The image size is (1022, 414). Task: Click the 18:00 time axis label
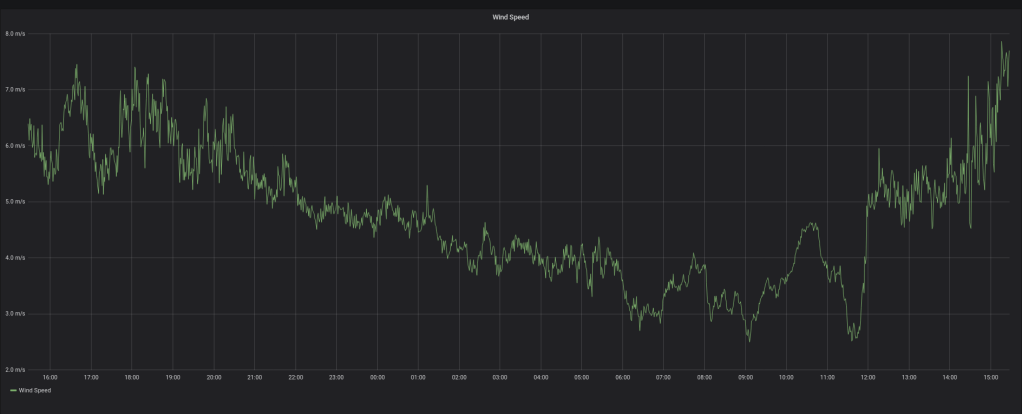pyautogui.click(x=132, y=377)
